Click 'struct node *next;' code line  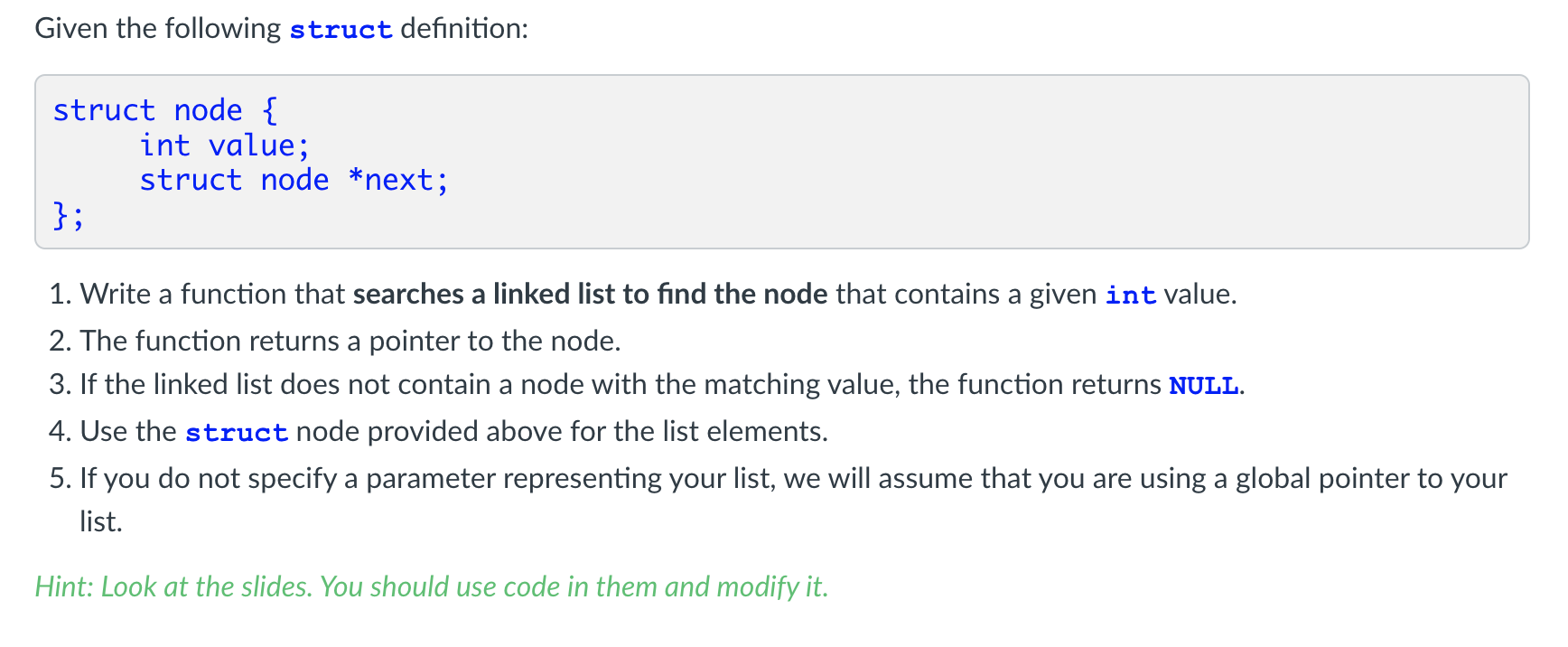[x=294, y=180]
